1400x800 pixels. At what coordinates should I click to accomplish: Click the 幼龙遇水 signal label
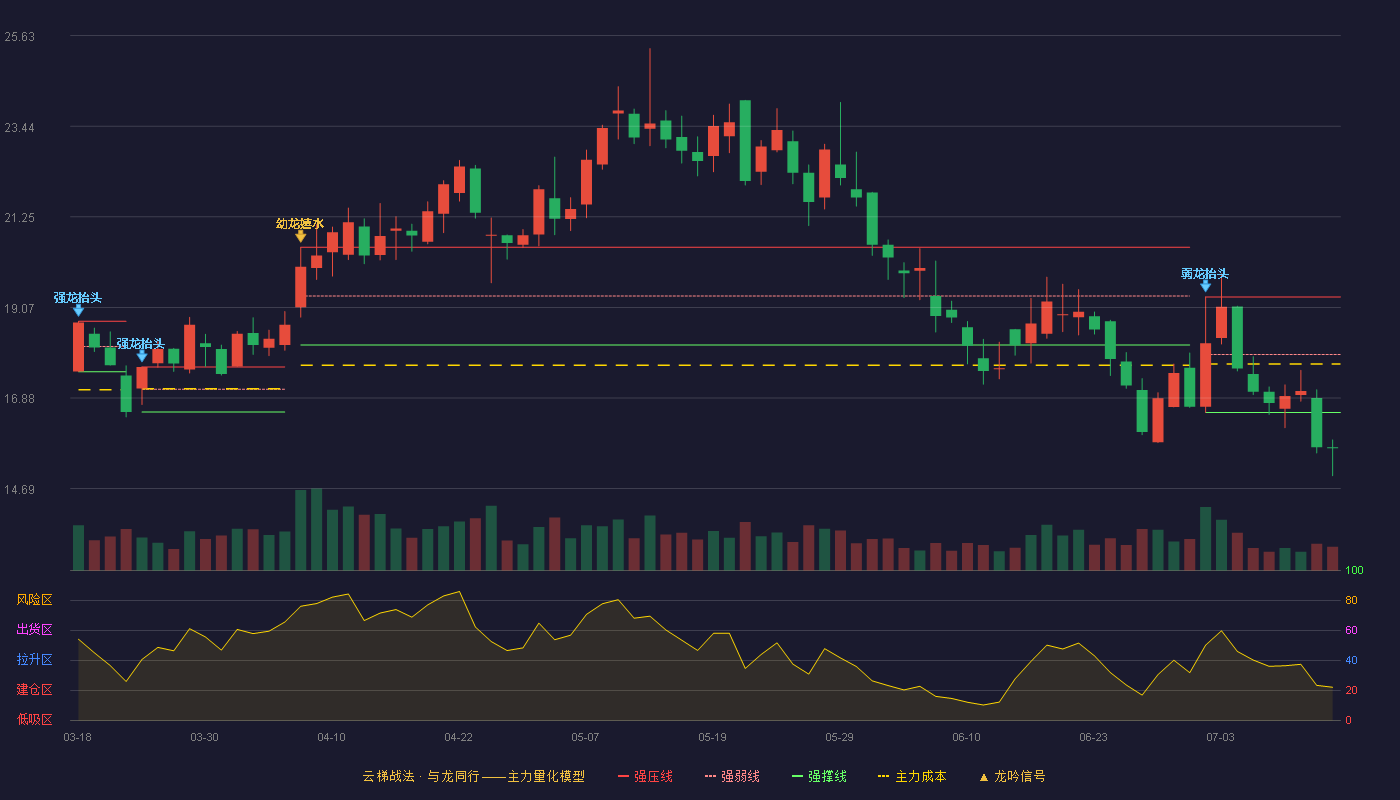(300, 223)
